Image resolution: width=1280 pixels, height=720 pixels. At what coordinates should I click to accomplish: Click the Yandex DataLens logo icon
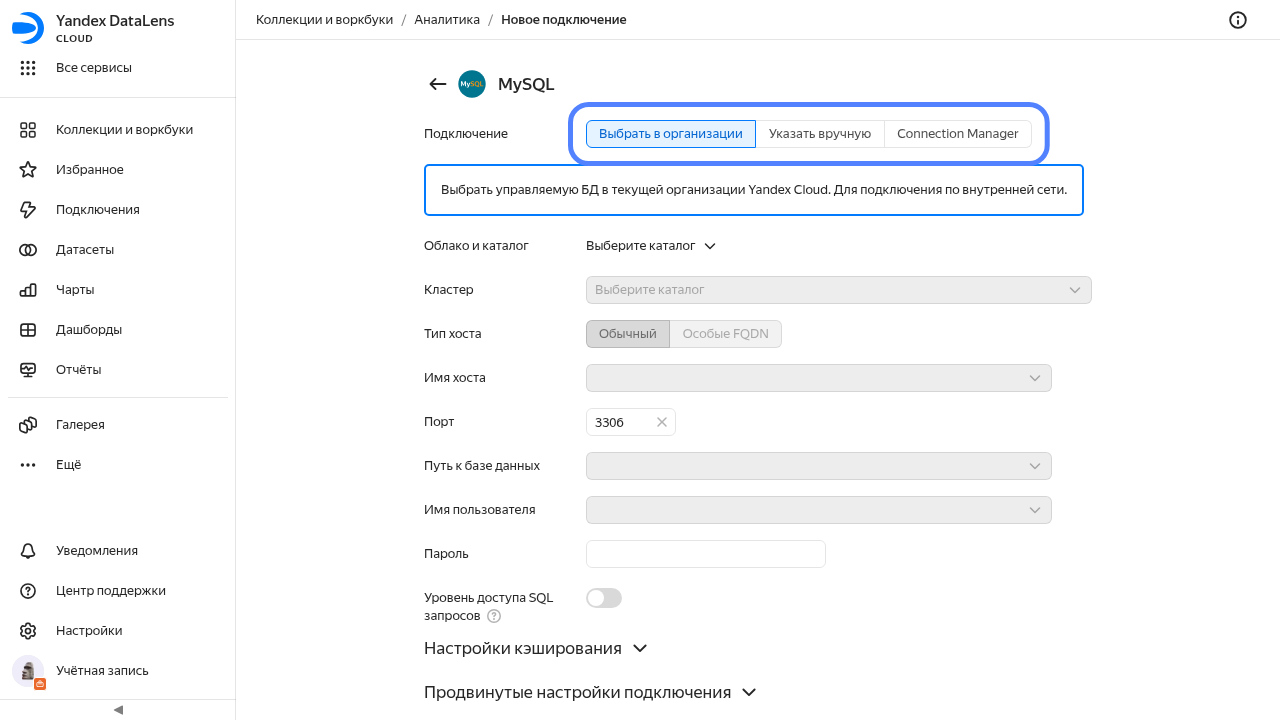tap(28, 29)
